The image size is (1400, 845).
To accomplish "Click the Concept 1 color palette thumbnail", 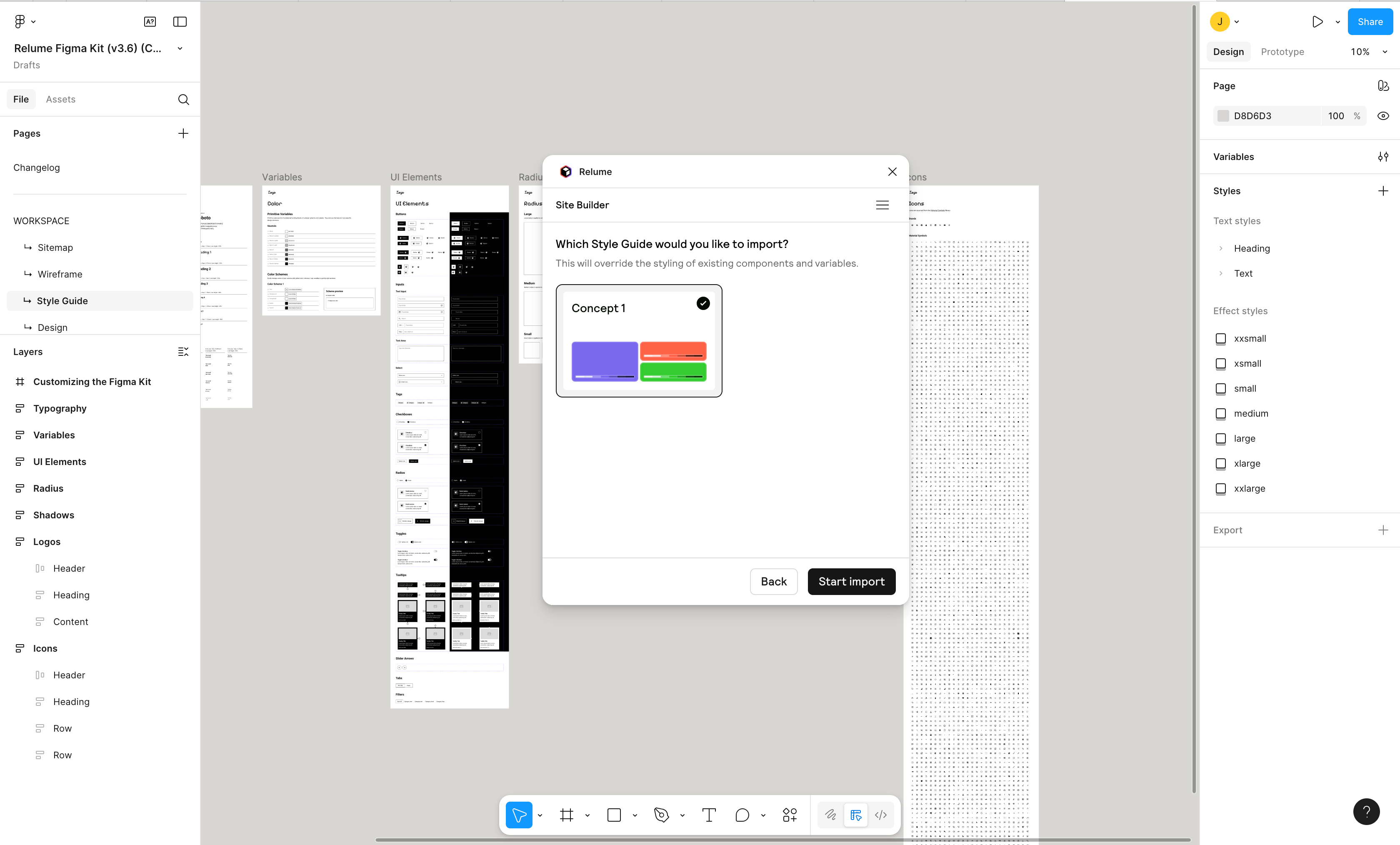I will pos(639,361).
